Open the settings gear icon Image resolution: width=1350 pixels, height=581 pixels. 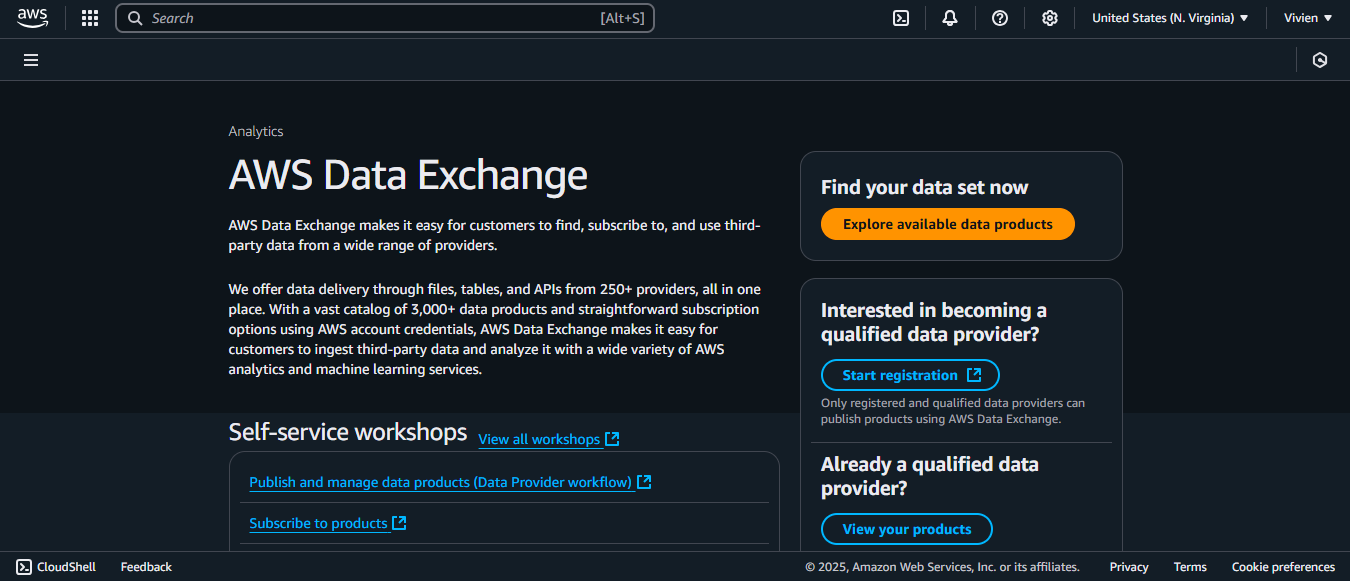click(1050, 18)
